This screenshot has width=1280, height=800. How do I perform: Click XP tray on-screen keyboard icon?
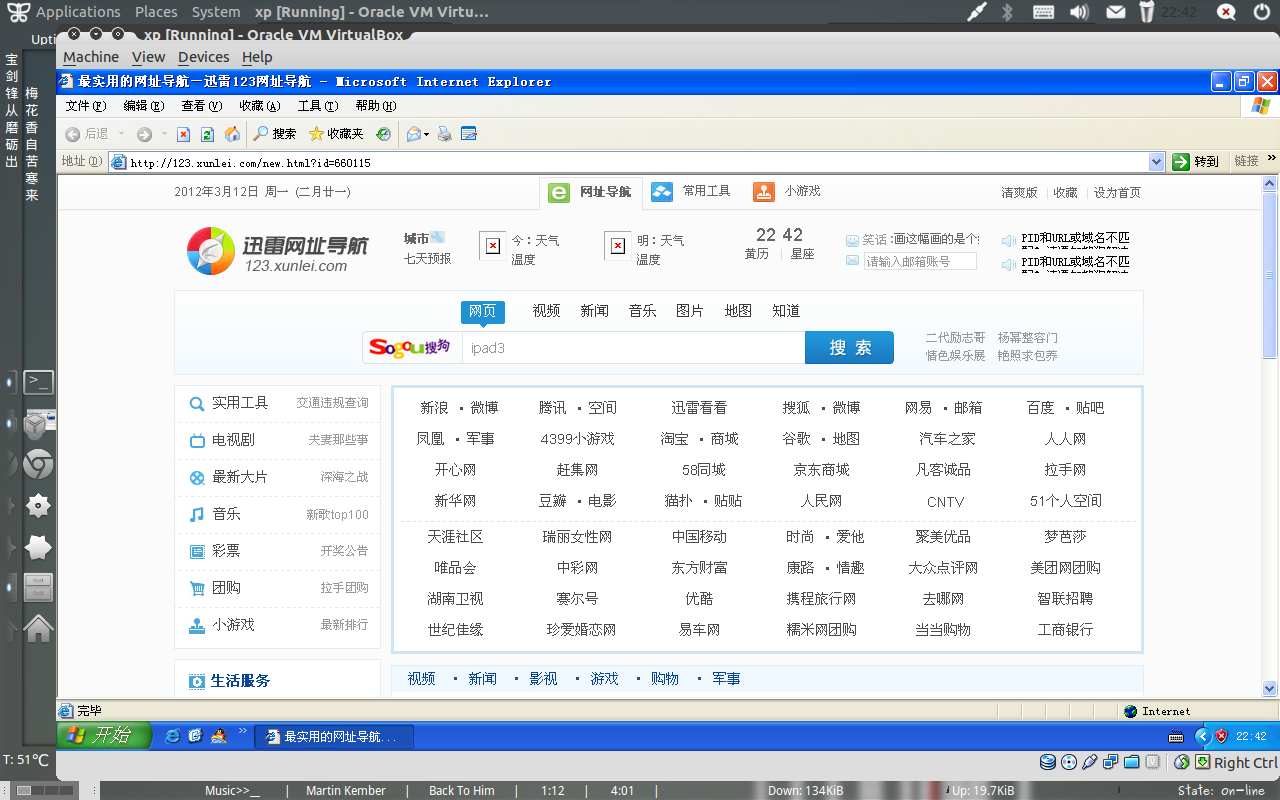coord(1177,737)
